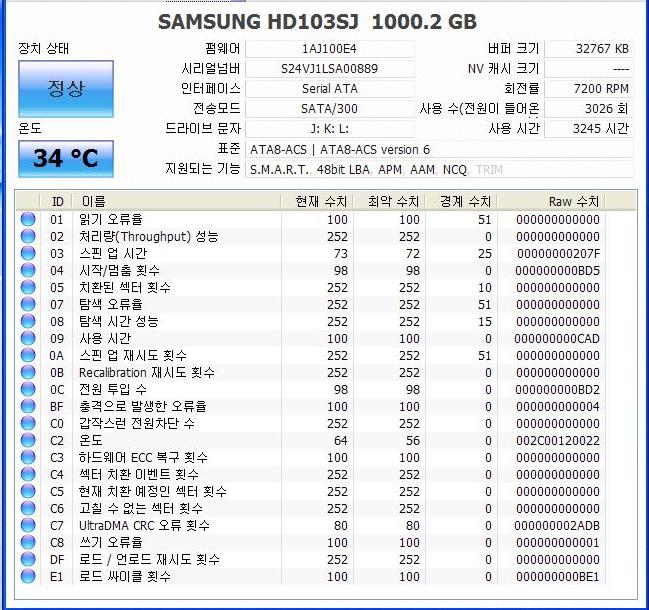Screen dimensions: 649x610
Task: Click the 34 °C temperature button
Action: click(x=66, y=159)
